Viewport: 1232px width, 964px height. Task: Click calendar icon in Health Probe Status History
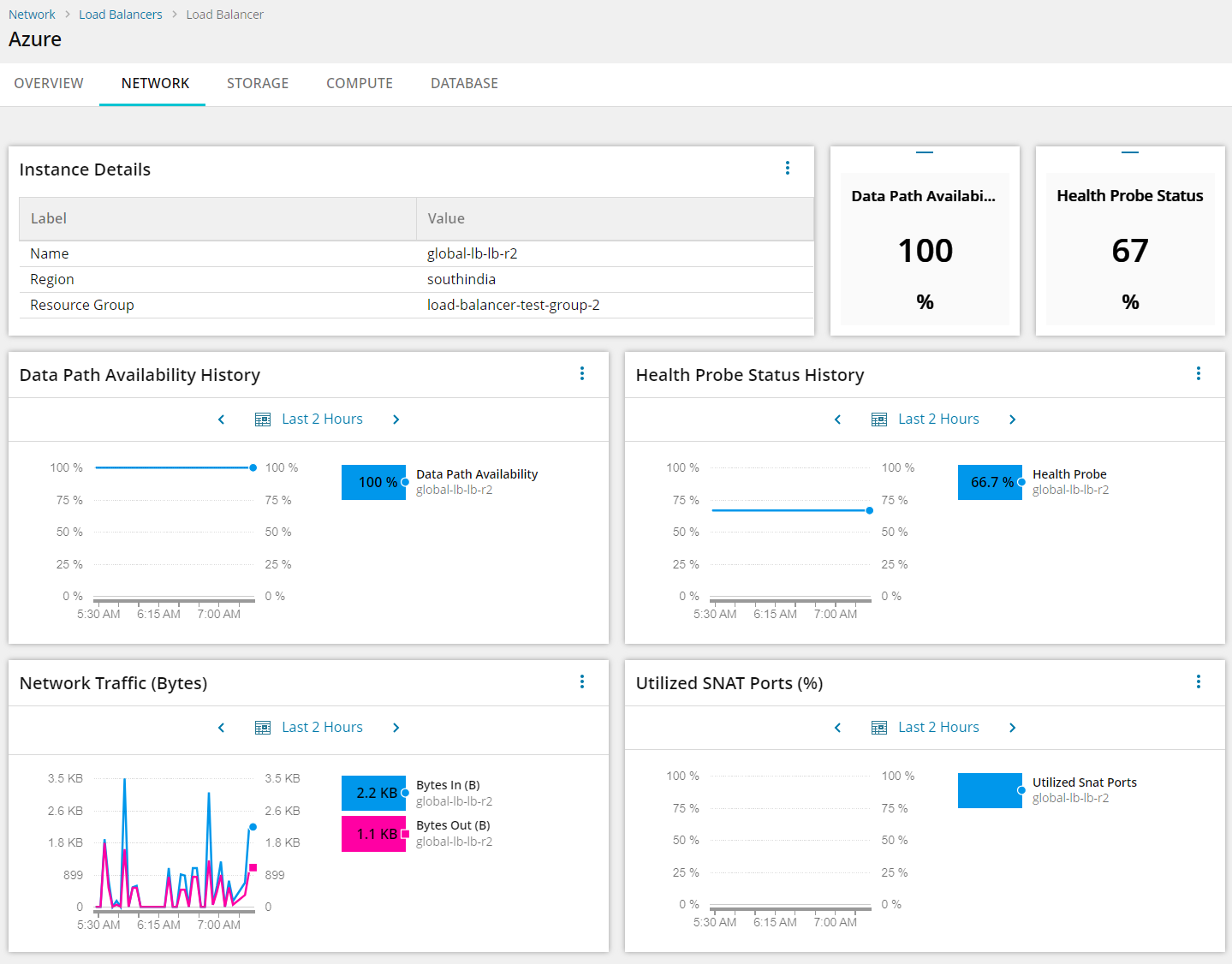coord(879,420)
